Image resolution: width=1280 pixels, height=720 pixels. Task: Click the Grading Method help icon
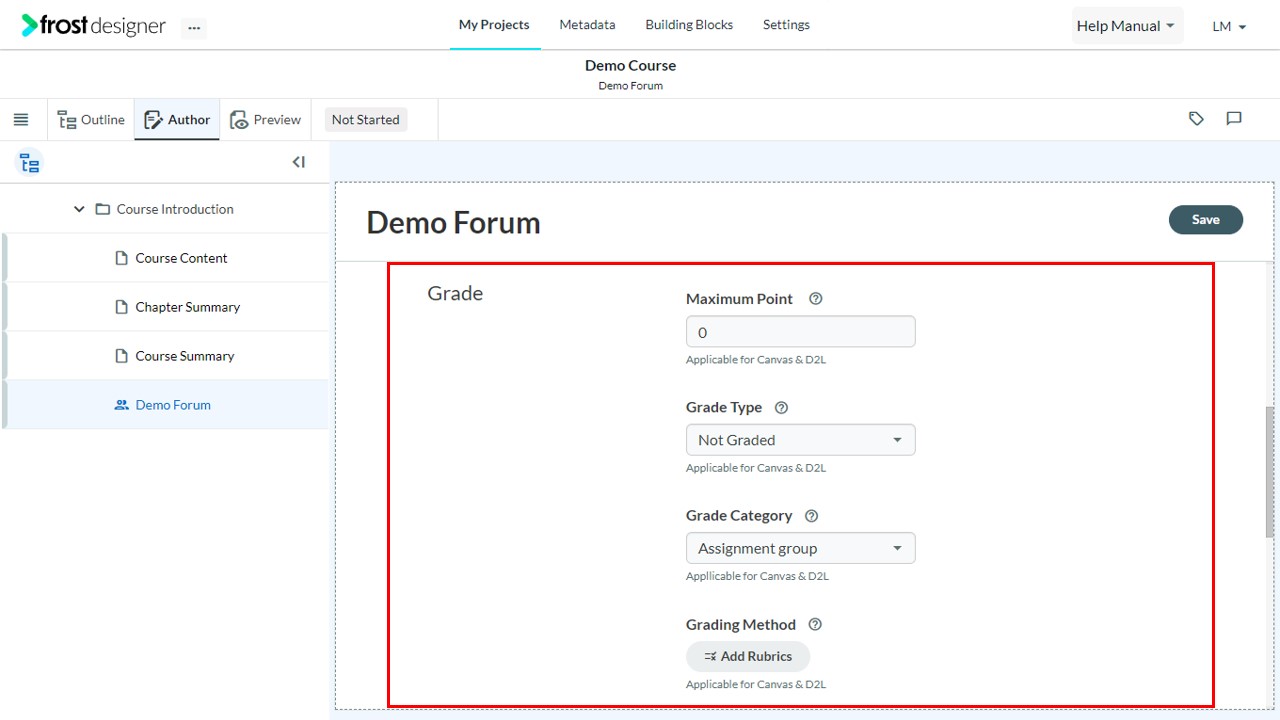click(x=815, y=625)
